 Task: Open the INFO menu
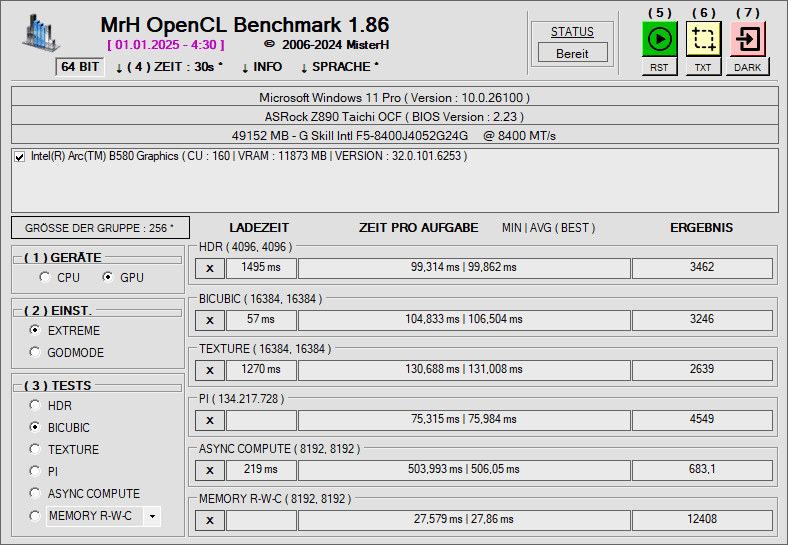[x=261, y=67]
